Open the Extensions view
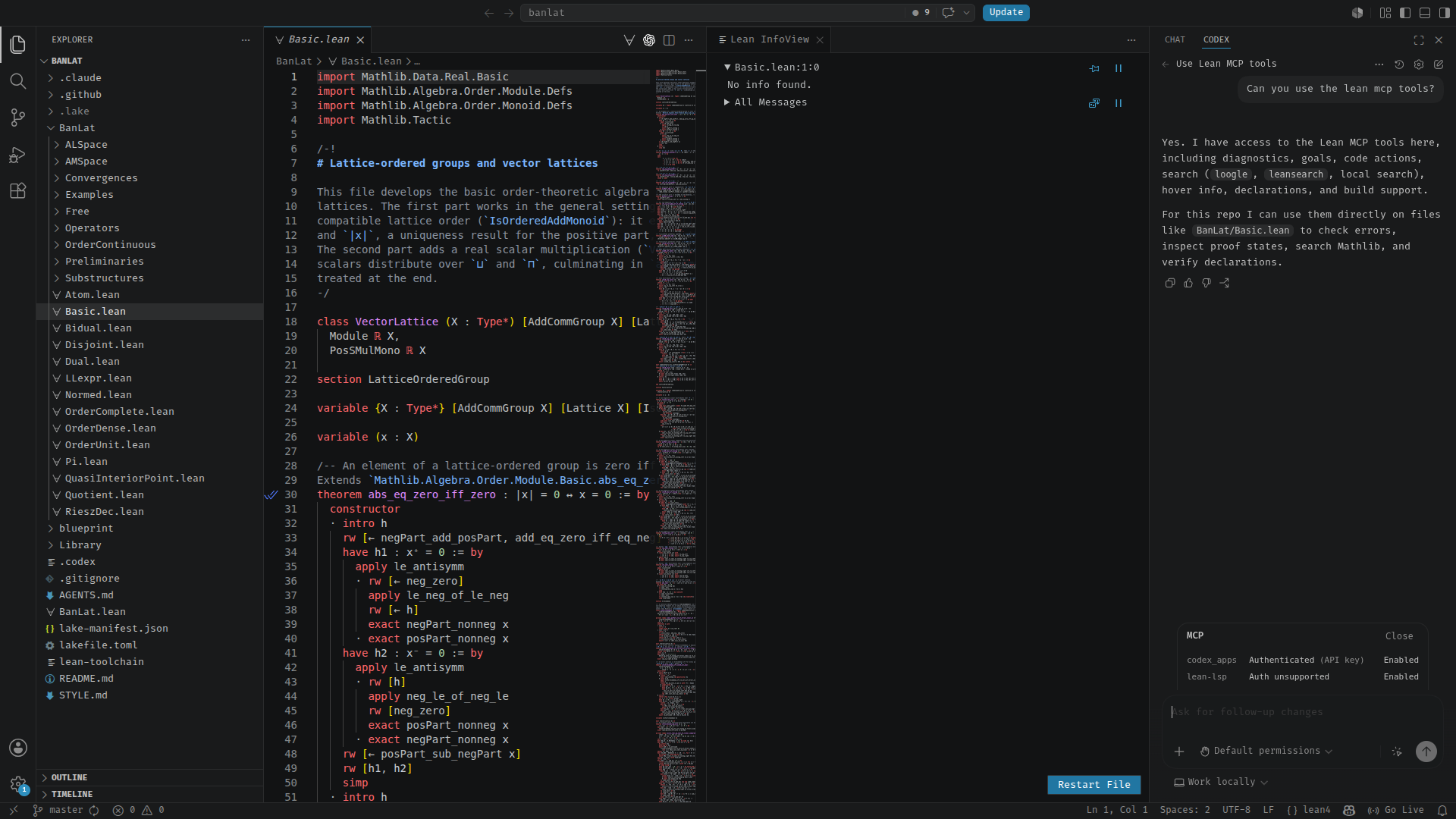The height and width of the screenshot is (819, 1456). 18,191
